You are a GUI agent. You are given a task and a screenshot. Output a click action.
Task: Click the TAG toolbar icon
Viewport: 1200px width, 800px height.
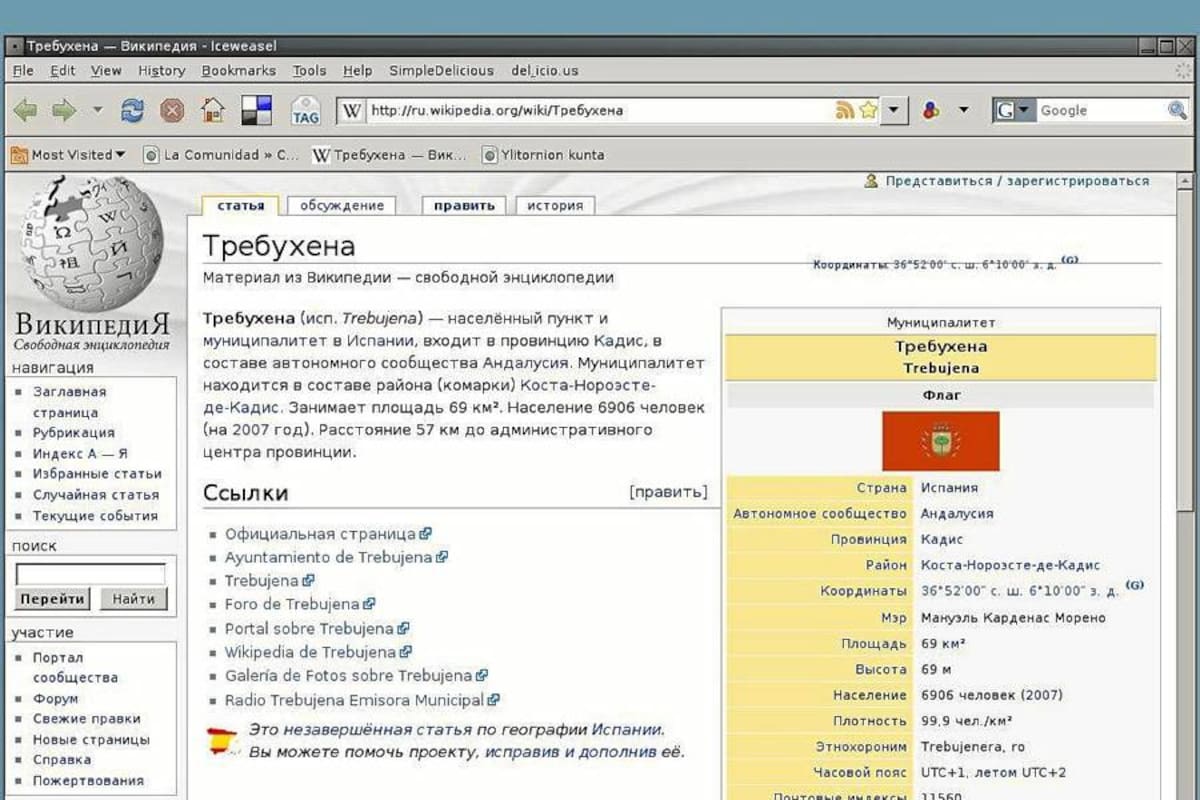(x=305, y=110)
